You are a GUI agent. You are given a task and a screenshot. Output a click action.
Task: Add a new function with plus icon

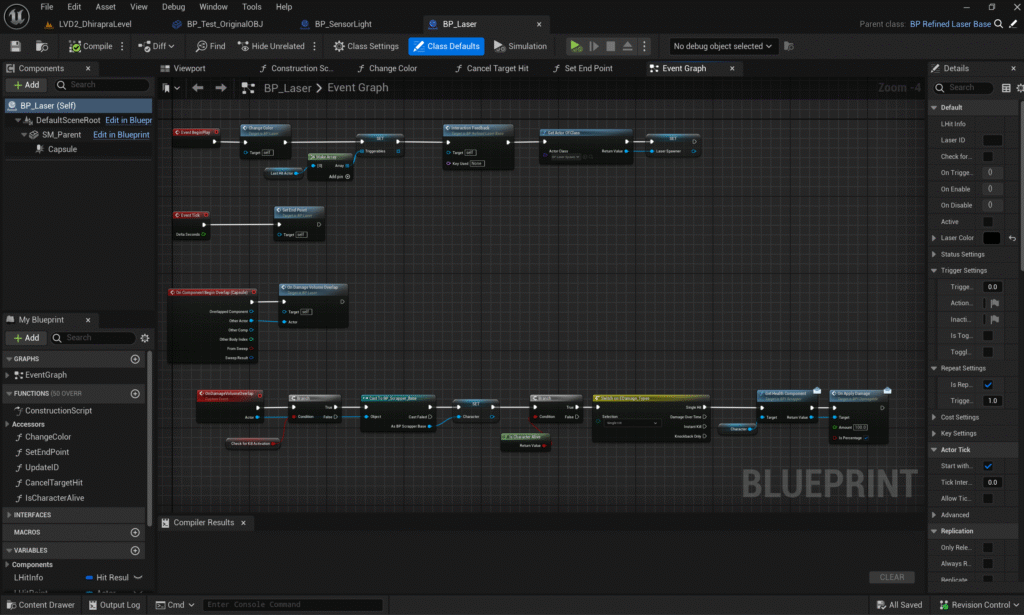(135, 394)
